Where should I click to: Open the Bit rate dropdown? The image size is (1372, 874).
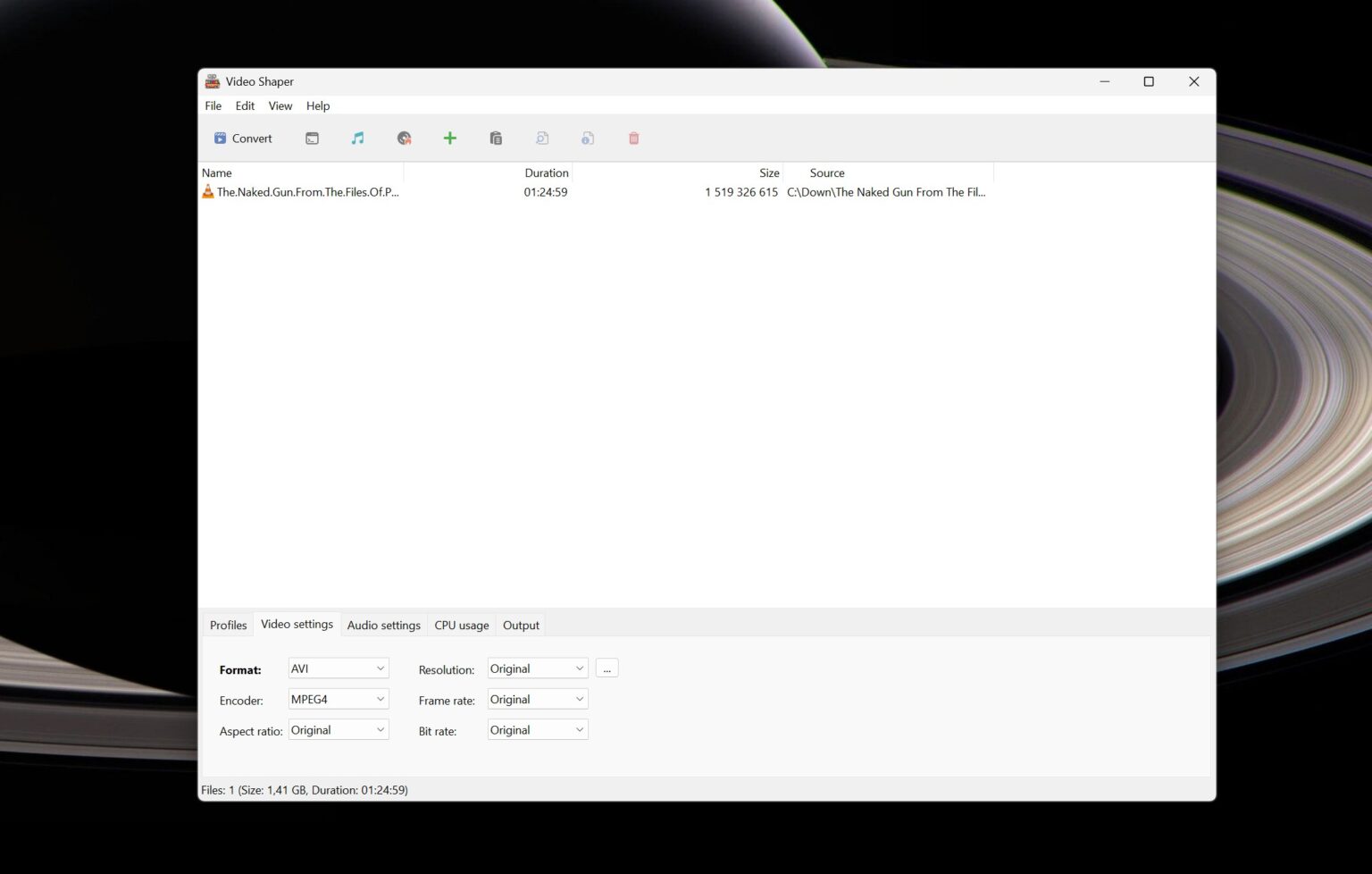coord(536,729)
